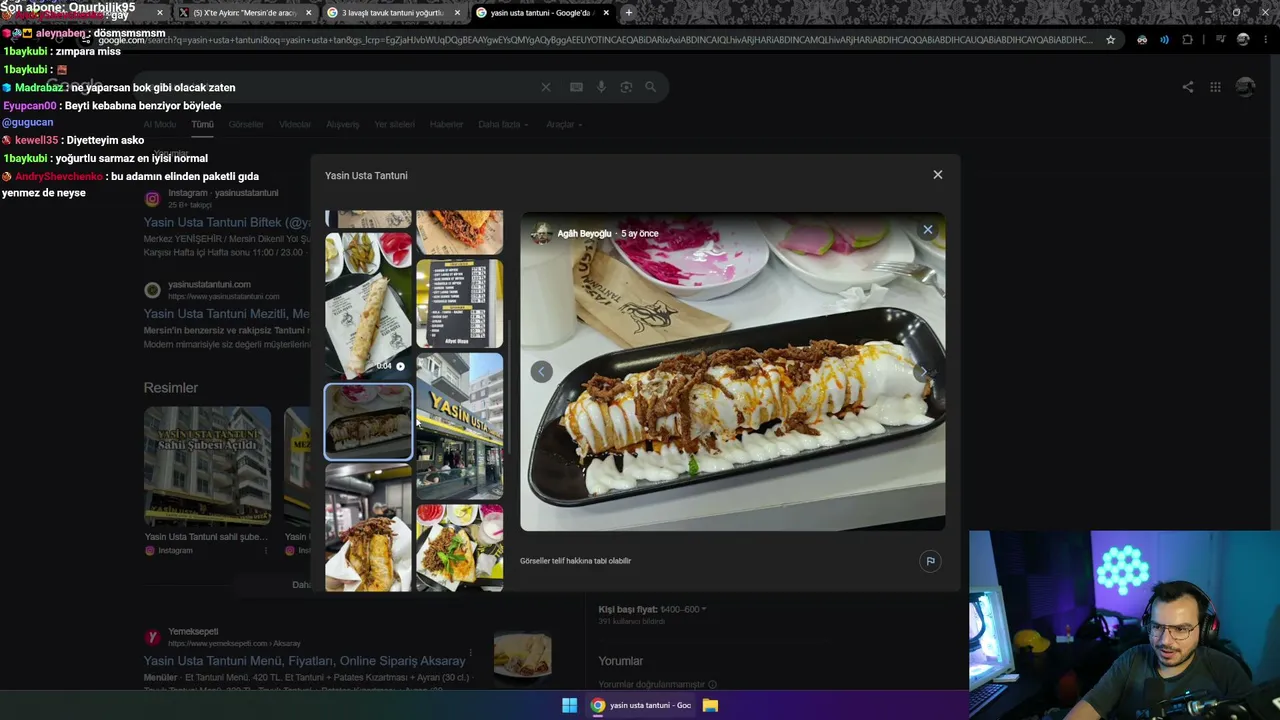Select the Yasin Usta storefront thumbnail

[460, 425]
